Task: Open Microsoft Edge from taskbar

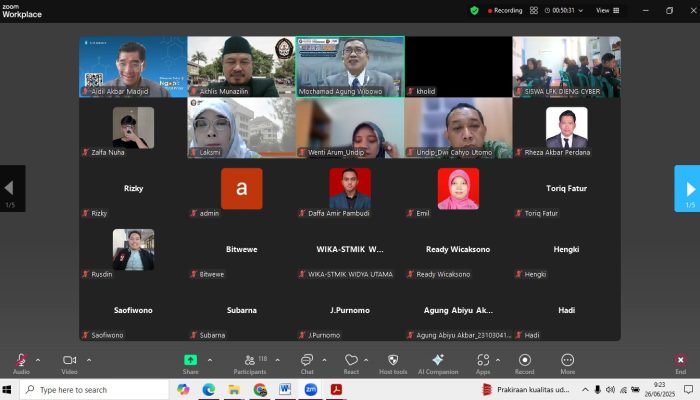Action: click(x=208, y=390)
